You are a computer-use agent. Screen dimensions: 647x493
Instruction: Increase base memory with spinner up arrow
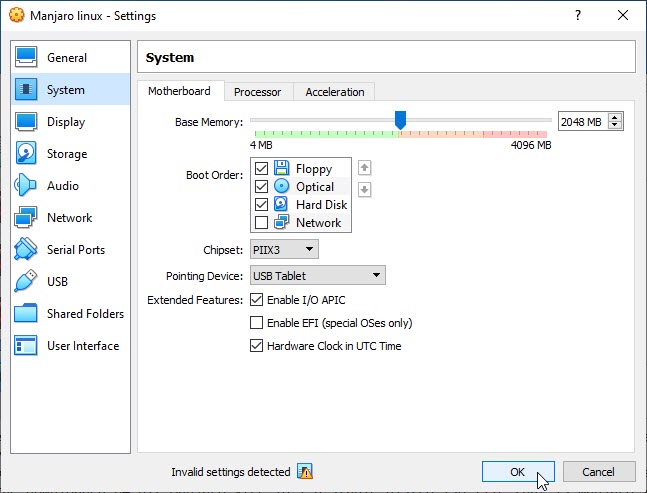615,118
